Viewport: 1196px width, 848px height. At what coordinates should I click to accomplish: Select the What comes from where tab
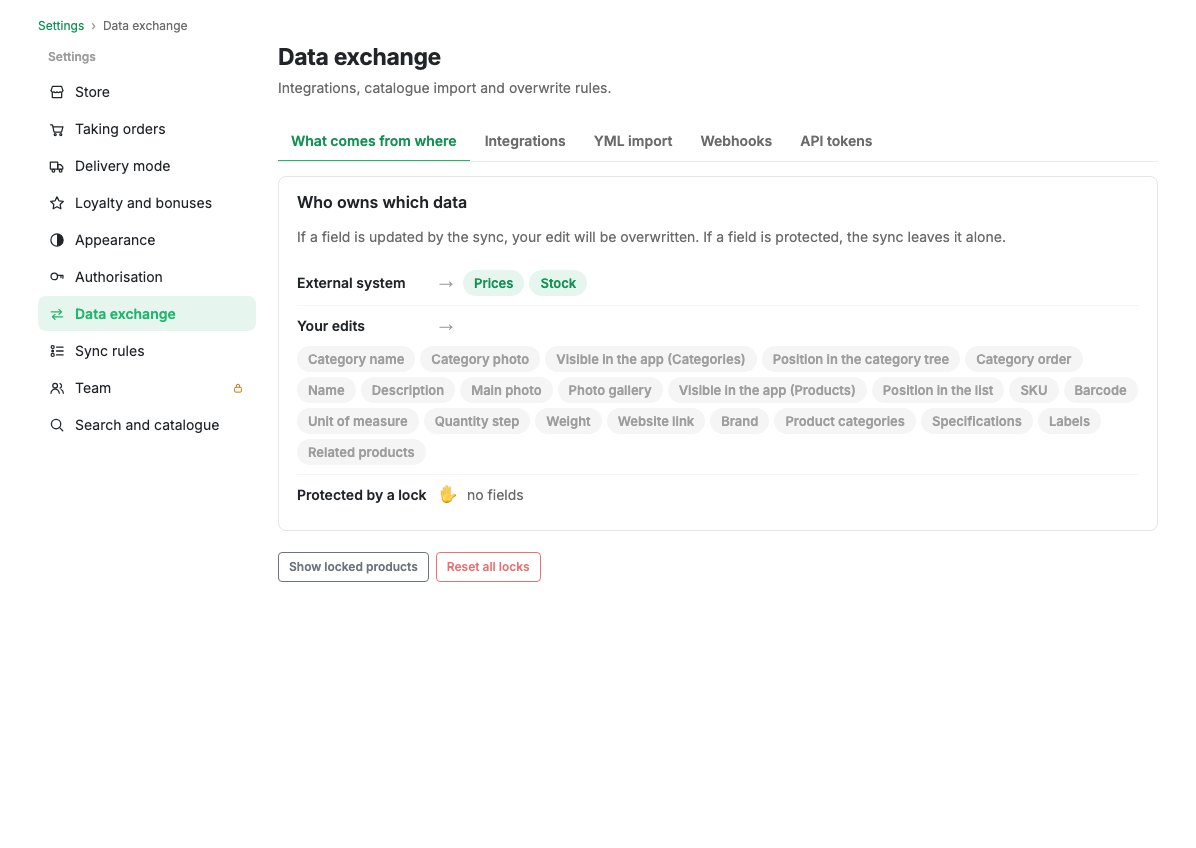(374, 141)
